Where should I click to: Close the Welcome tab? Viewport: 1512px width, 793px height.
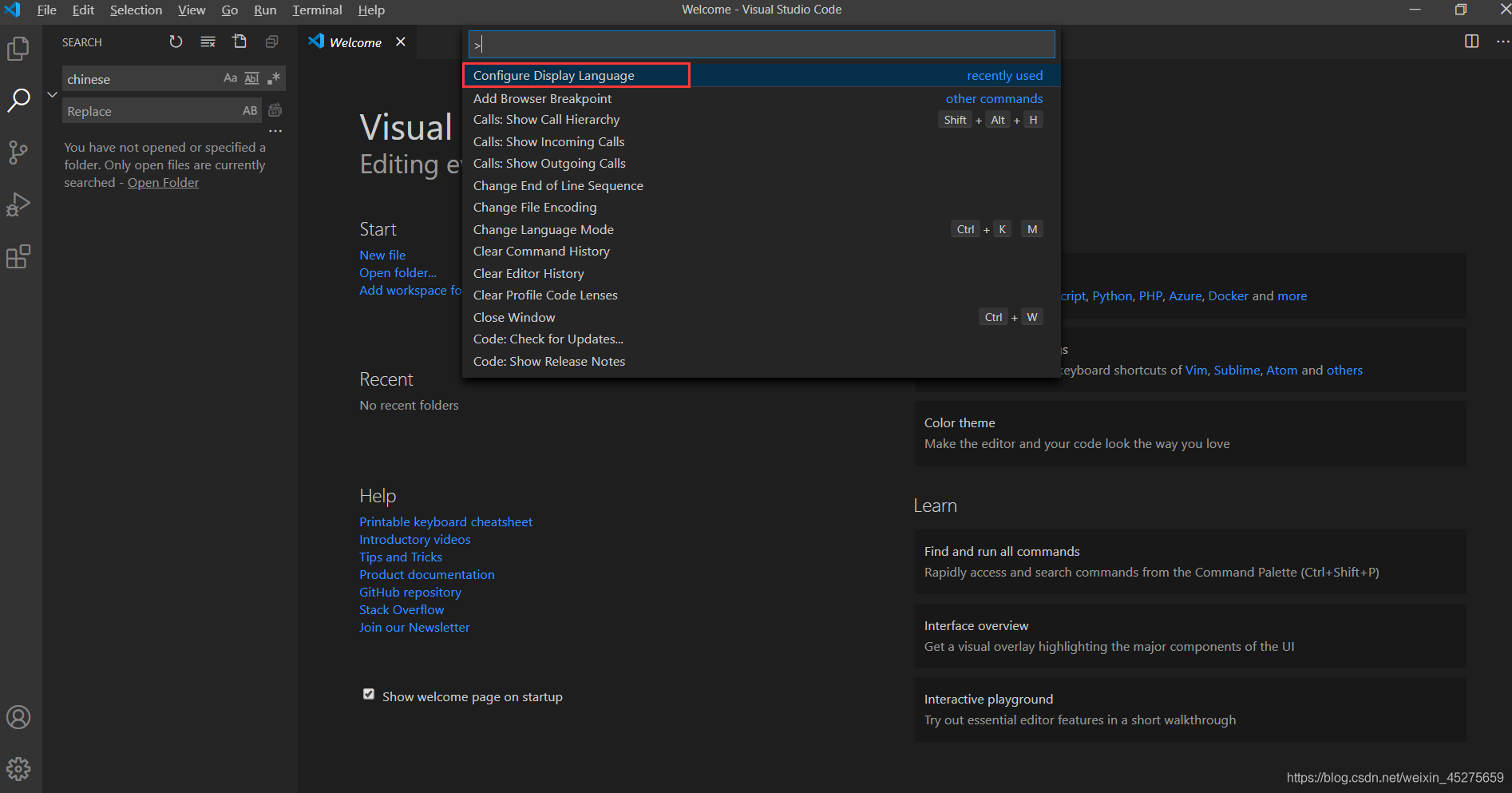(x=401, y=42)
